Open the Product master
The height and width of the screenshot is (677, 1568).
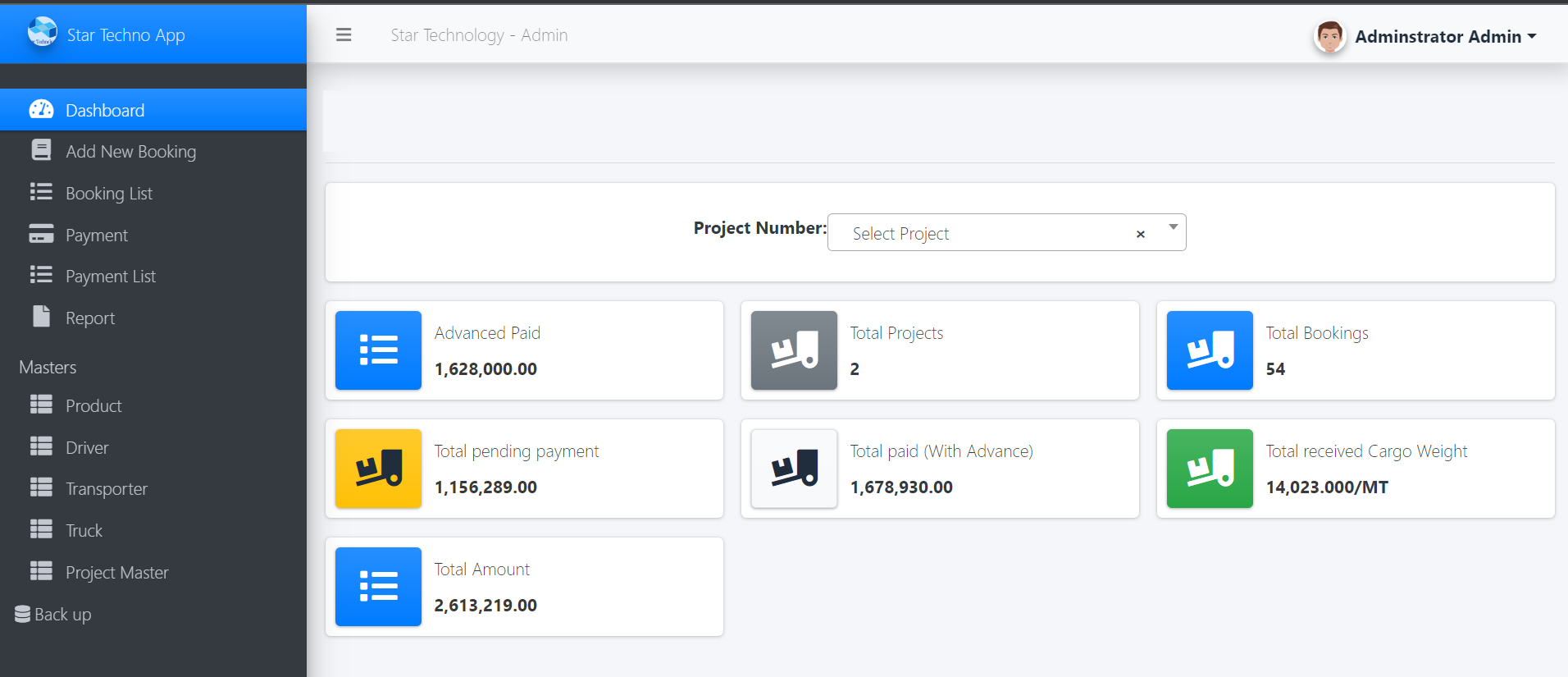pyautogui.click(x=153, y=405)
